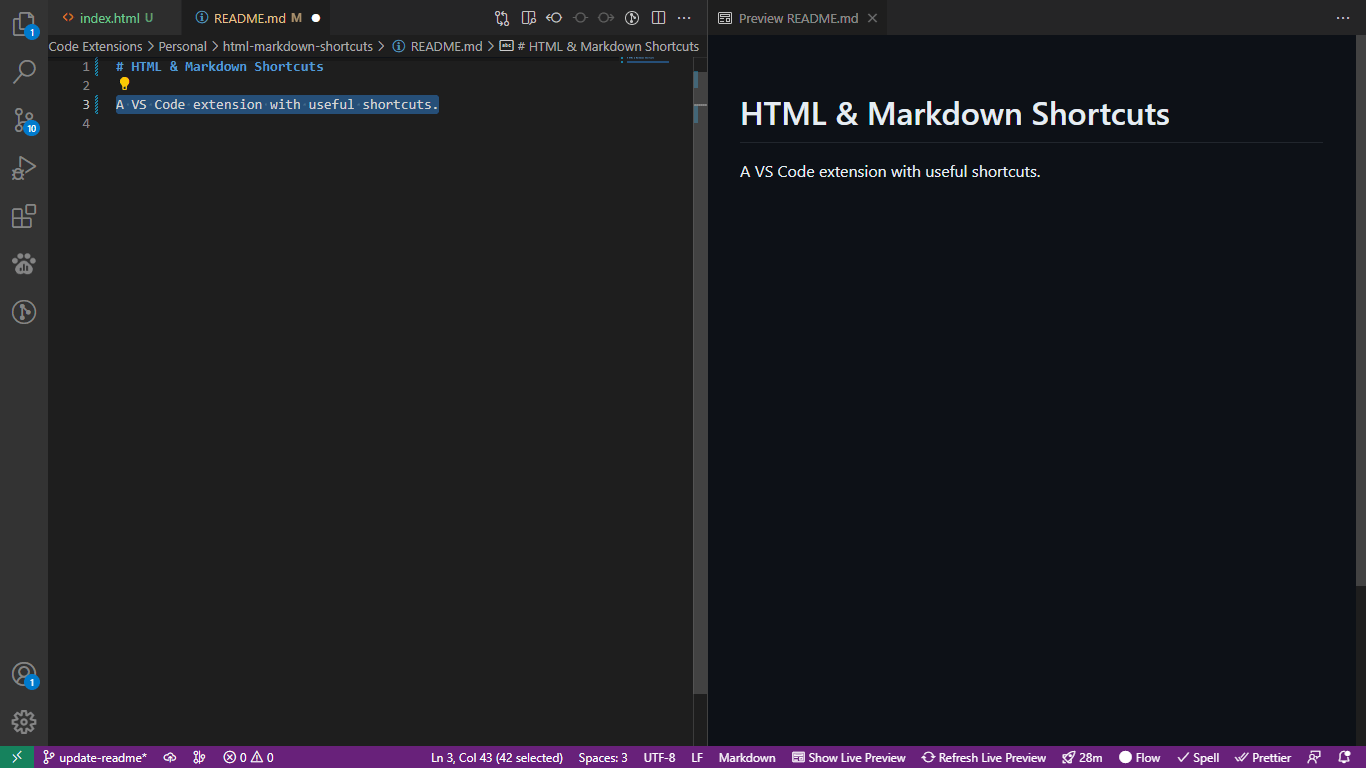
Task: Open the Explorer view in the activity bar
Action: coord(24,24)
